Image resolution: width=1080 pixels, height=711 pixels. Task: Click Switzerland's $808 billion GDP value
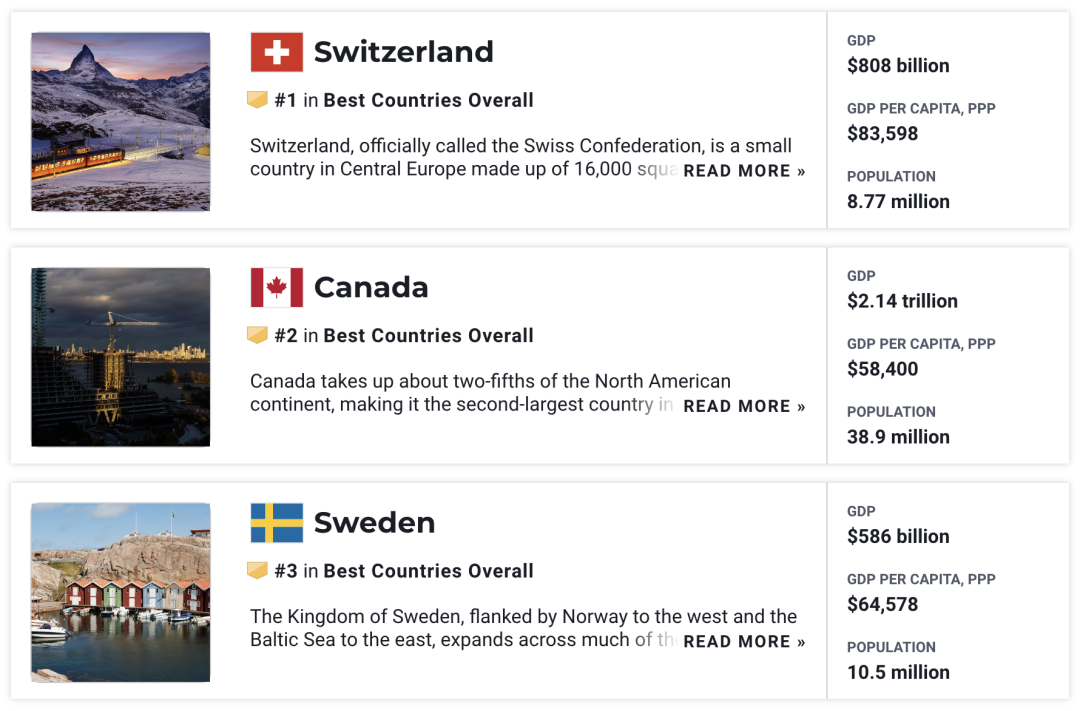point(898,66)
